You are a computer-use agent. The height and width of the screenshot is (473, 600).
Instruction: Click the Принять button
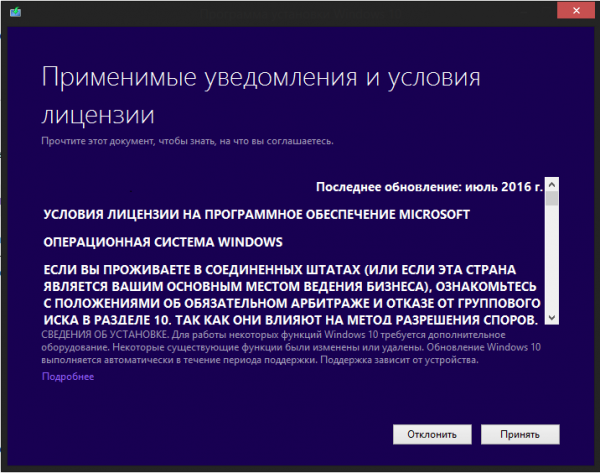(x=520, y=434)
